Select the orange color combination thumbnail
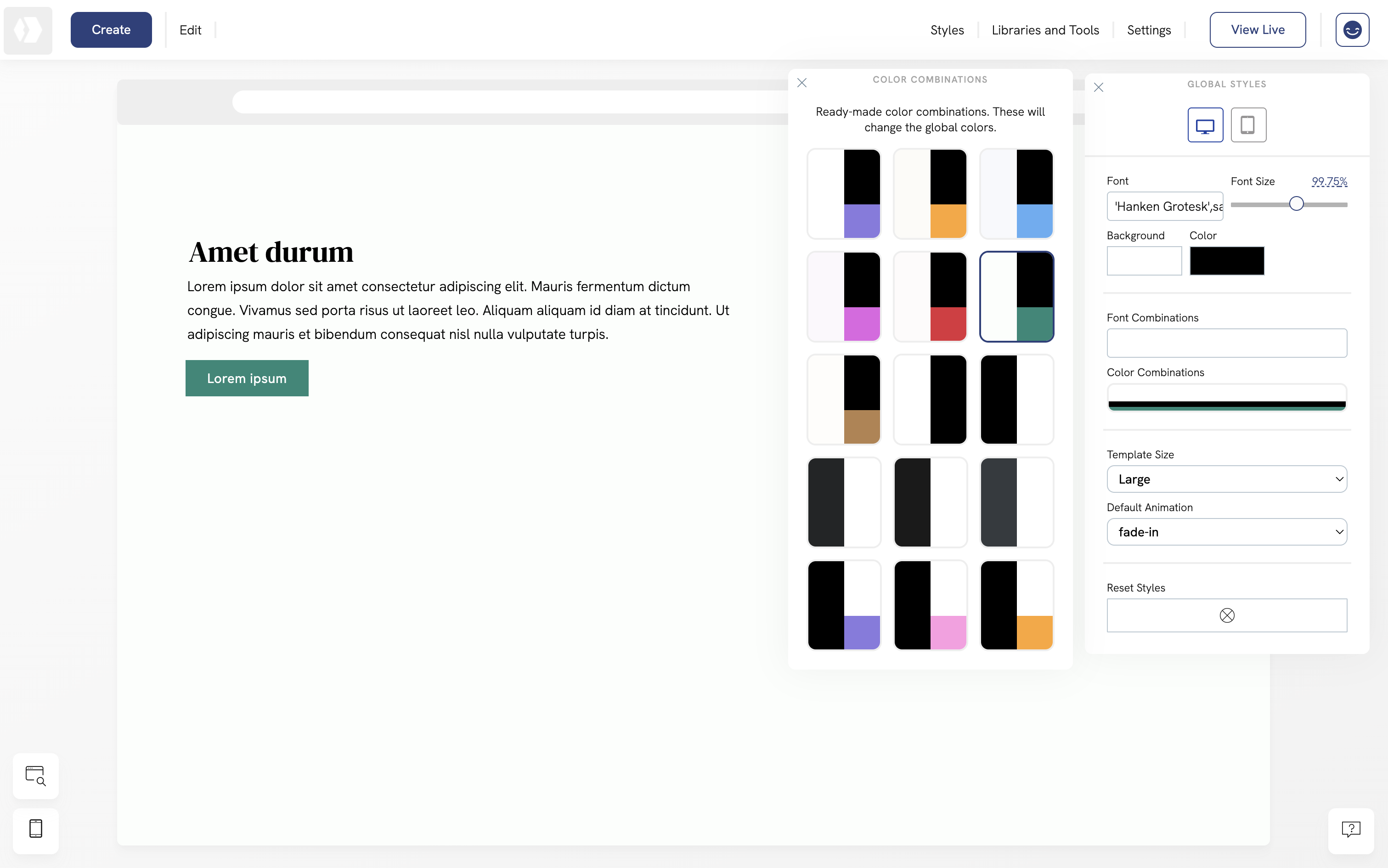This screenshot has width=1388, height=868. [930, 193]
